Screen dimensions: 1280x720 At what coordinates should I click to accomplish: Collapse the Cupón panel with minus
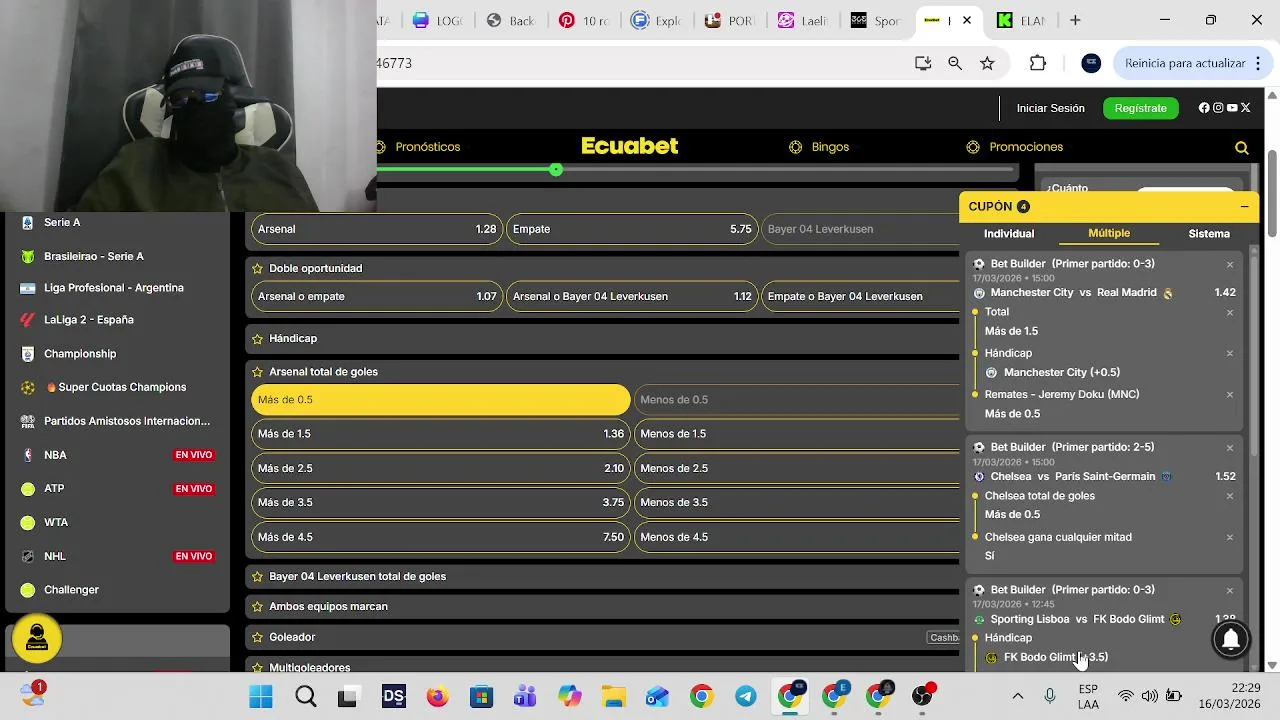point(1244,206)
